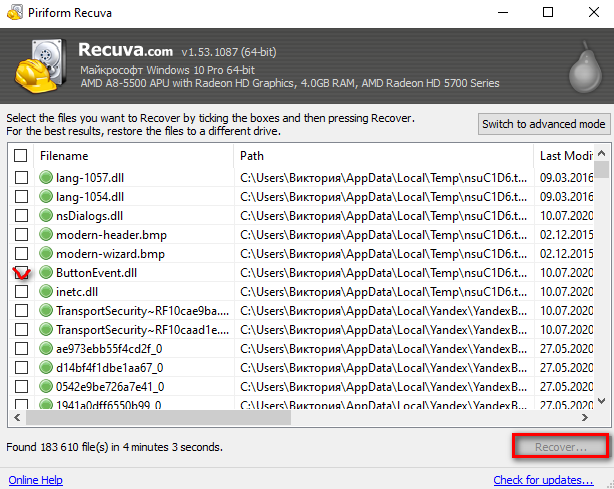Tick the inetc.dll checkbox
Viewport: 614px width, 489px height.
pyautogui.click(x=22, y=291)
